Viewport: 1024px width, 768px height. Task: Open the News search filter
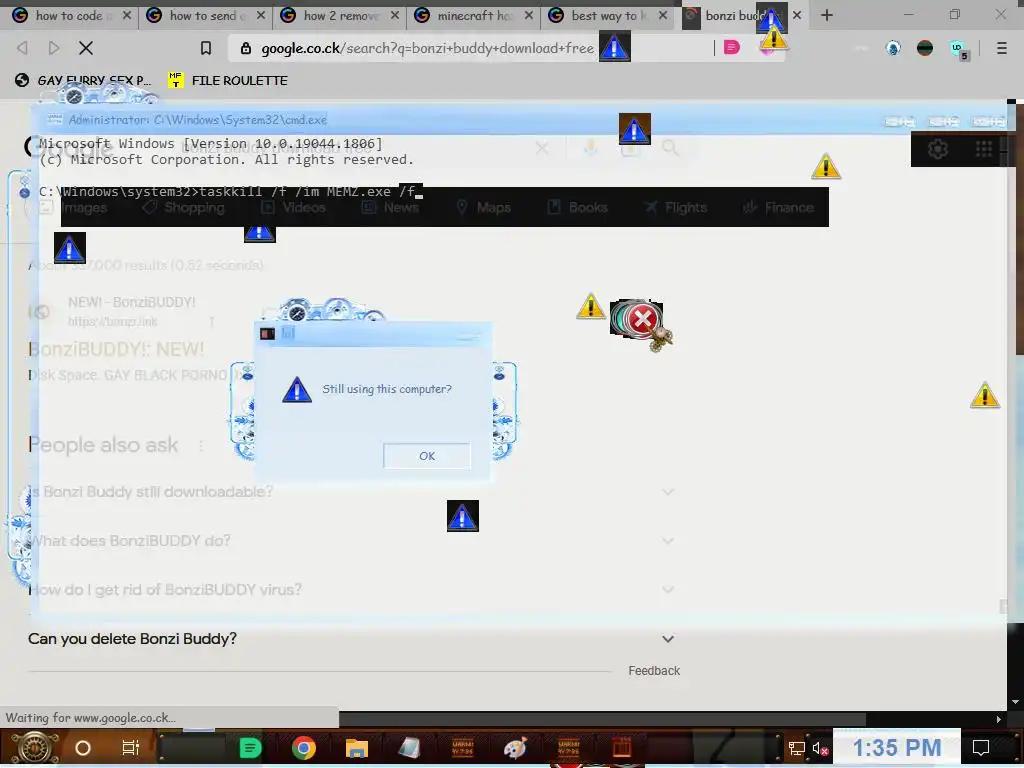pyautogui.click(x=390, y=208)
